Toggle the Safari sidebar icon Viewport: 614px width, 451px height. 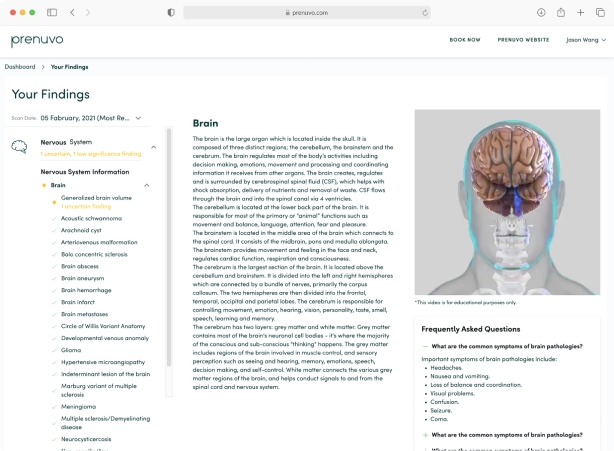pos(52,13)
